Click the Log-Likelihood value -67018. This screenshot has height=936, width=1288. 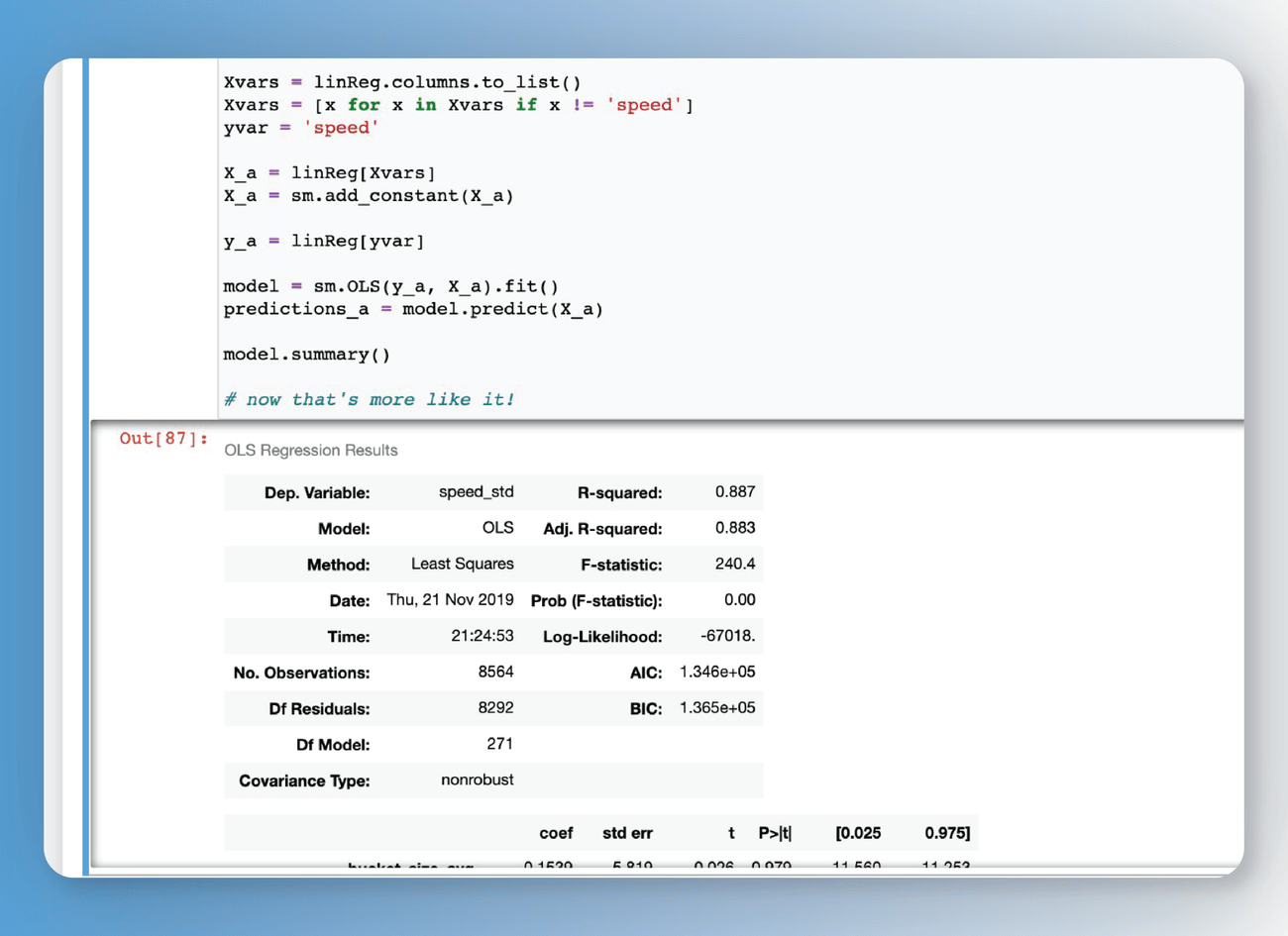coord(728,636)
